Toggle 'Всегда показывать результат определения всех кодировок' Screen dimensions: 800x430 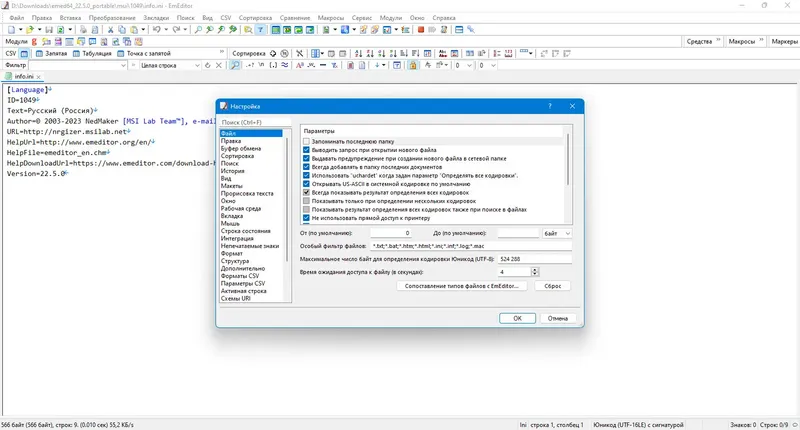306,192
